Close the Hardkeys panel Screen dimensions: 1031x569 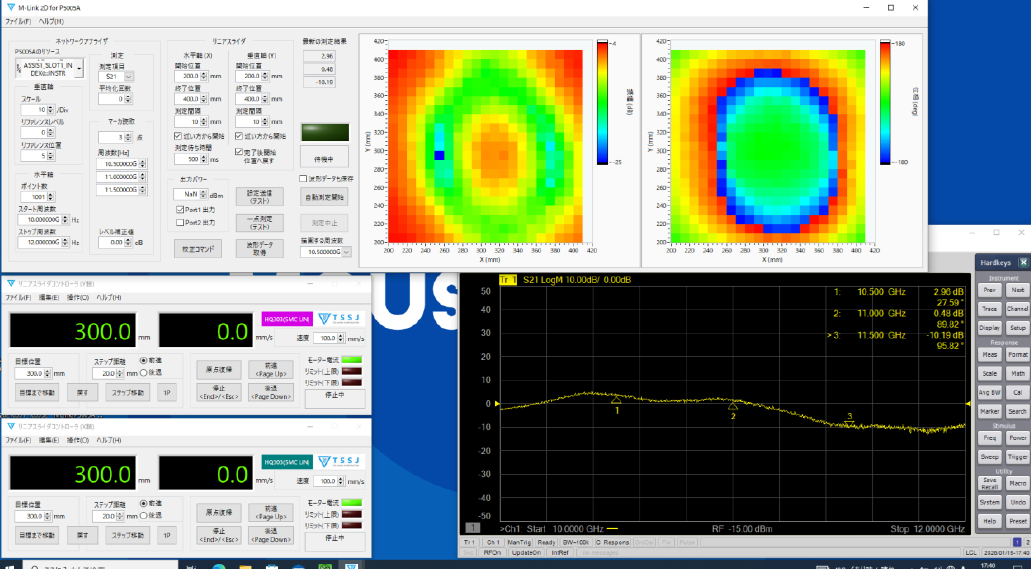1023,262
